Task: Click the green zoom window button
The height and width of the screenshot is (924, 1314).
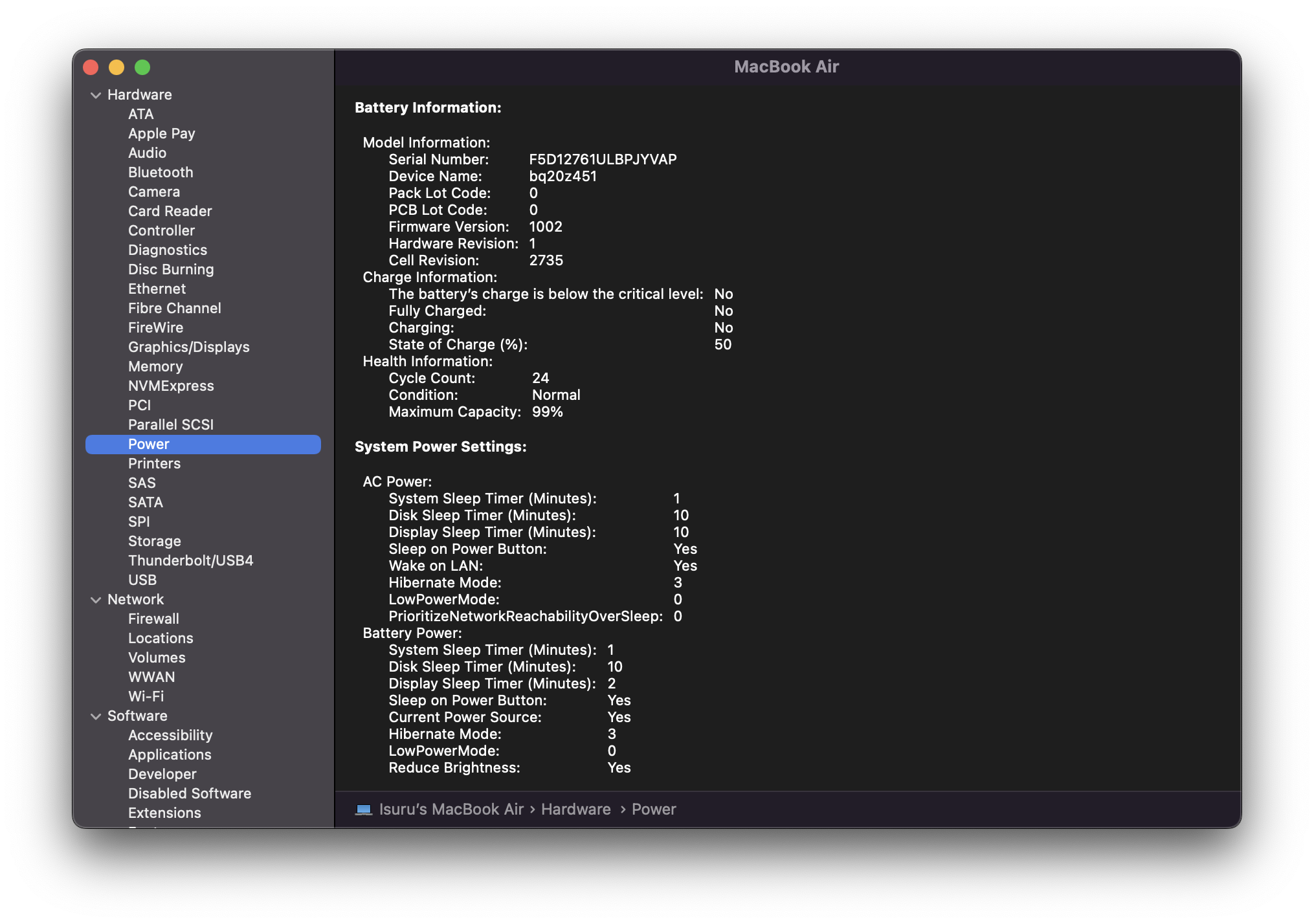Action: (x=142, y=67)
